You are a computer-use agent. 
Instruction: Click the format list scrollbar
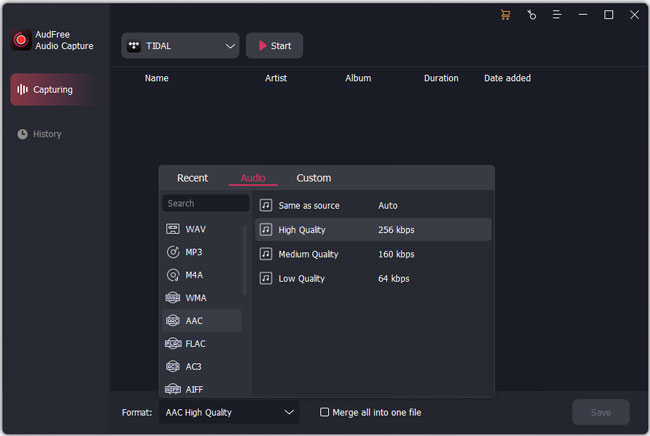pos(245,260)
